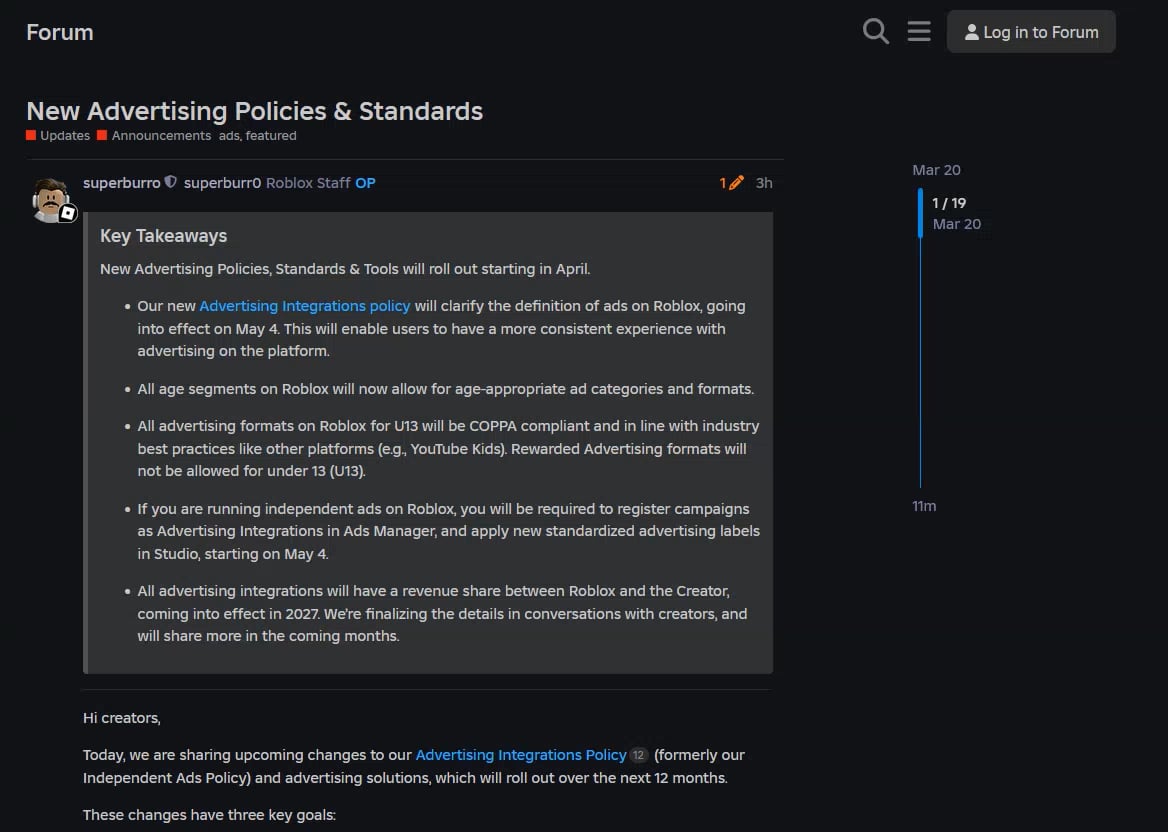Click the blue timeline scroller handle

pos(920,213)
